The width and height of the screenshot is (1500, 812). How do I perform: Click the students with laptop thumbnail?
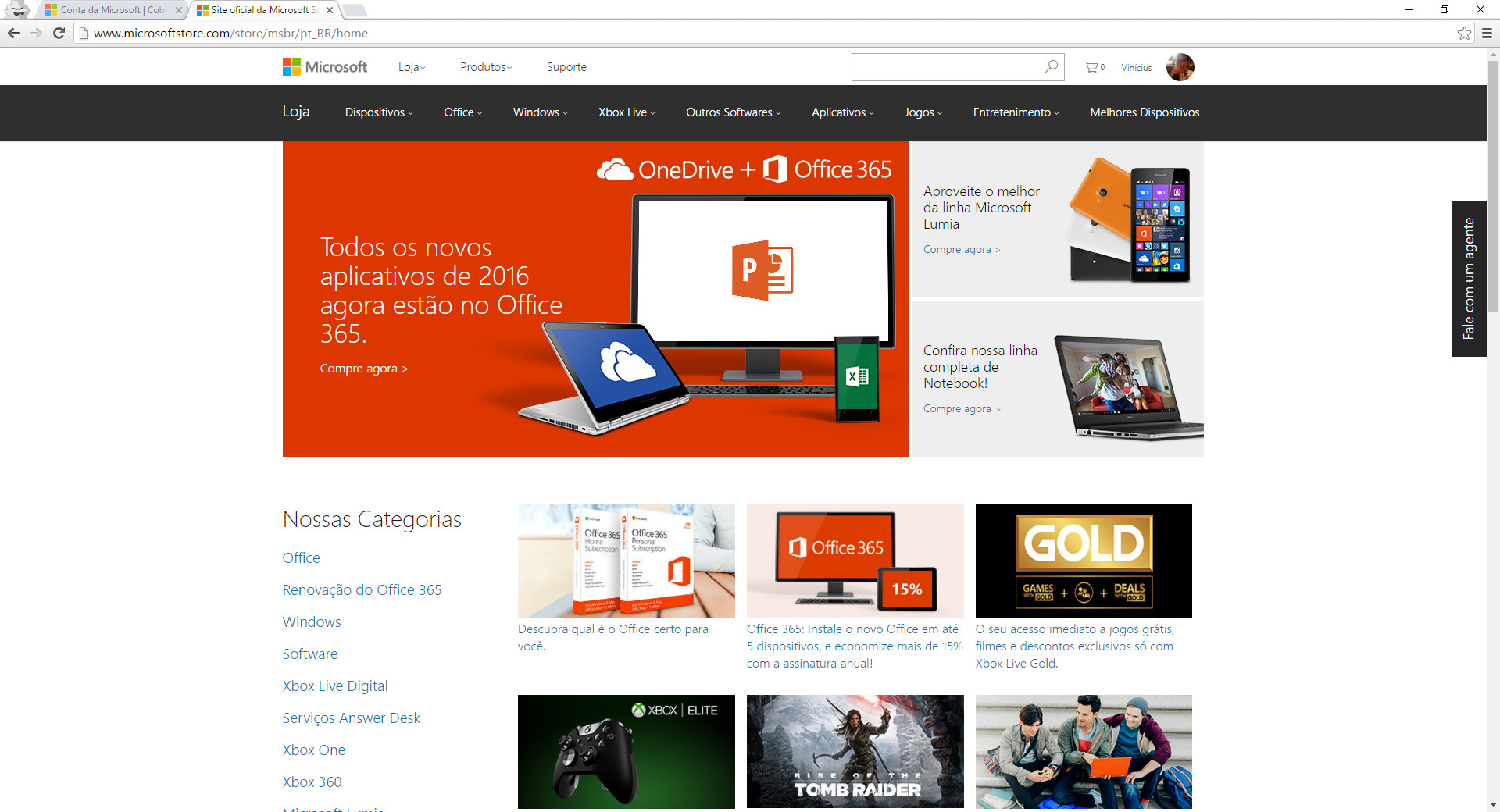pos(1084,752)
